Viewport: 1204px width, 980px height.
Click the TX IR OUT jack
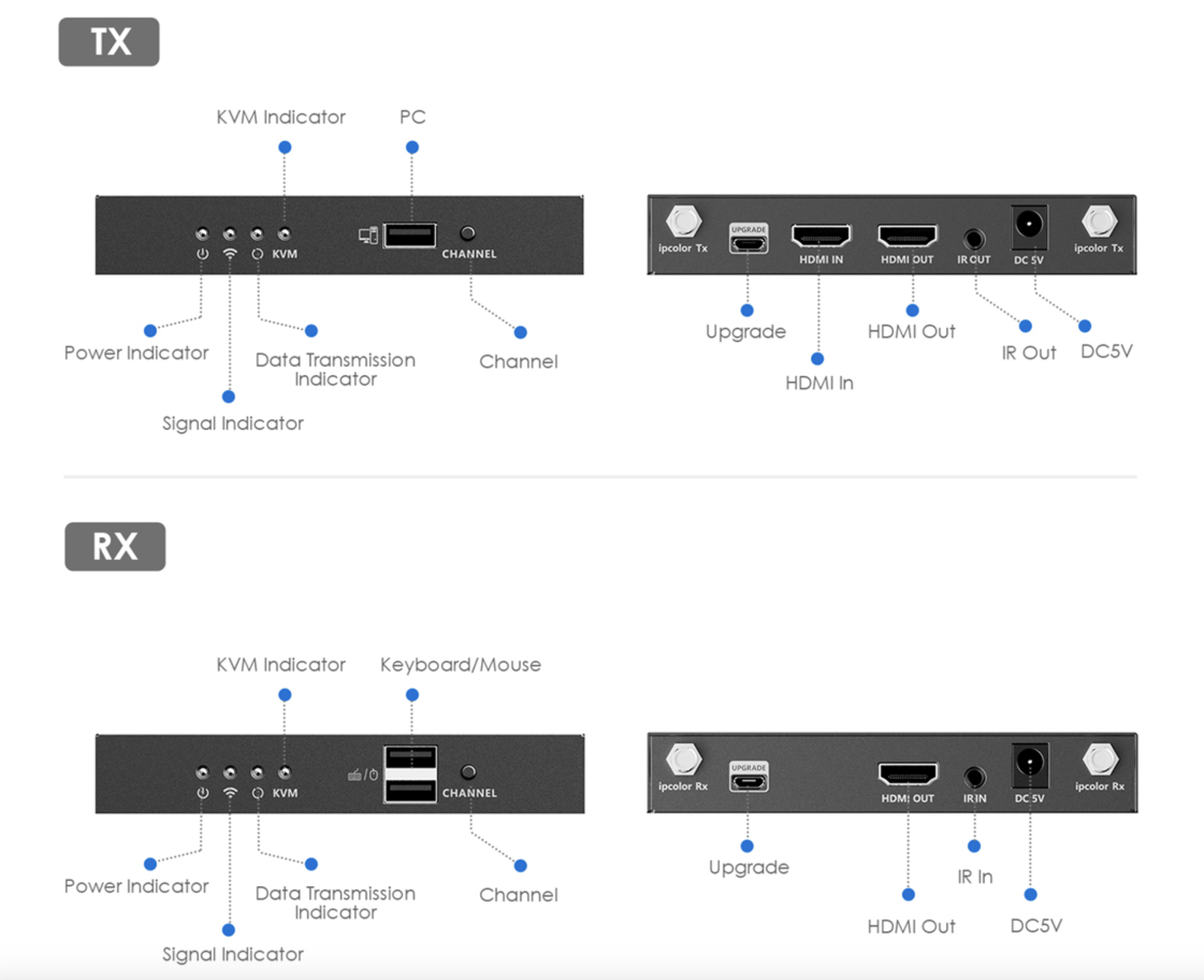coord(974,240)
